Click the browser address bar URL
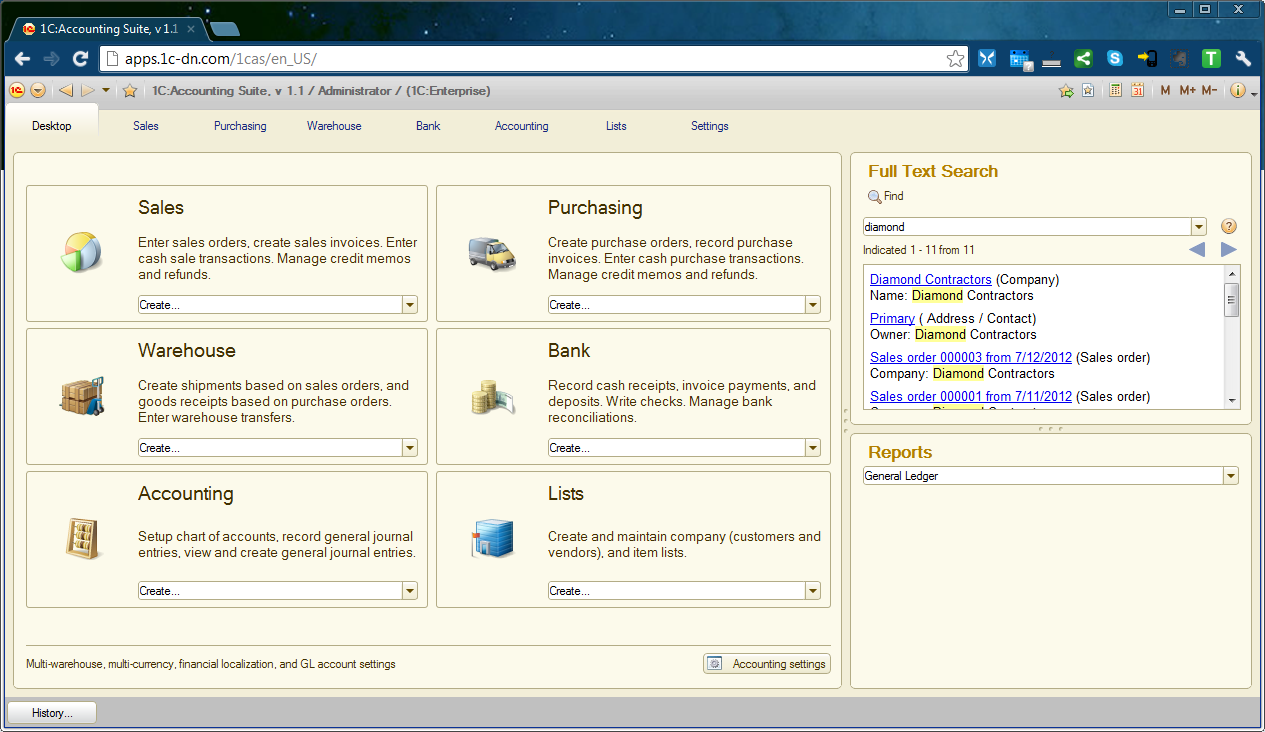This screenshot has width=1265, height=732. pos(220,59)
